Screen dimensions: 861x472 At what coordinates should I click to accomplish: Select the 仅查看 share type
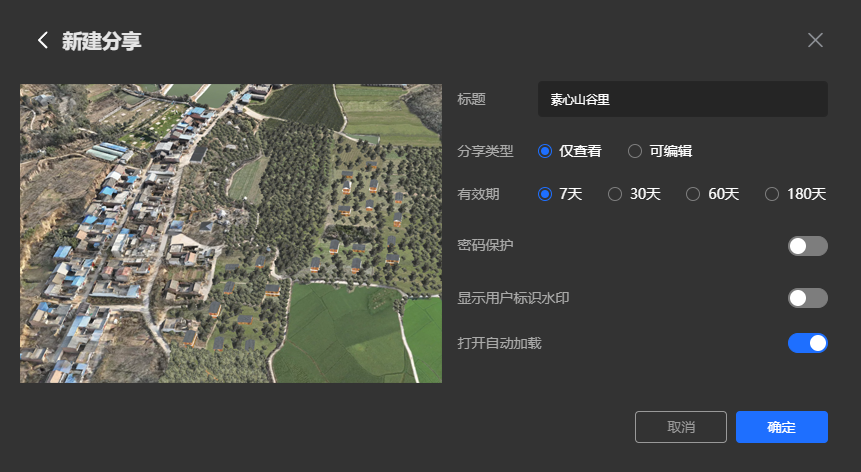(x=569, y=151)
